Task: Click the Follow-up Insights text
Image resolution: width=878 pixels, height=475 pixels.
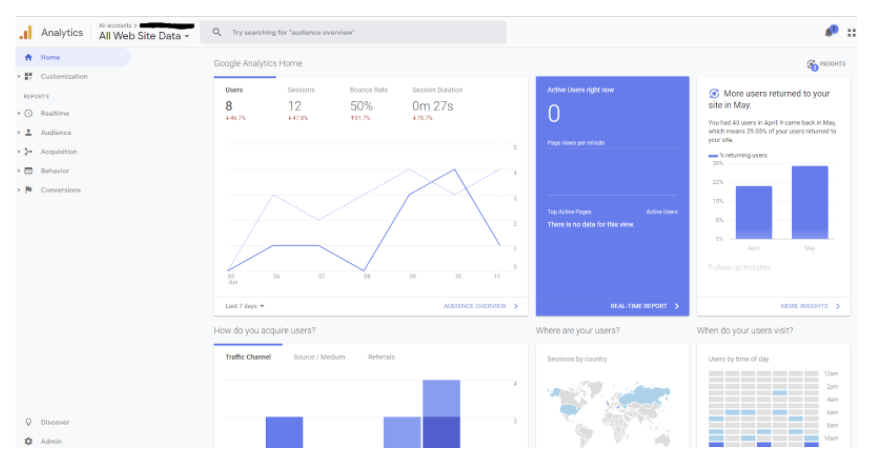Action: [x=739, y=267]
